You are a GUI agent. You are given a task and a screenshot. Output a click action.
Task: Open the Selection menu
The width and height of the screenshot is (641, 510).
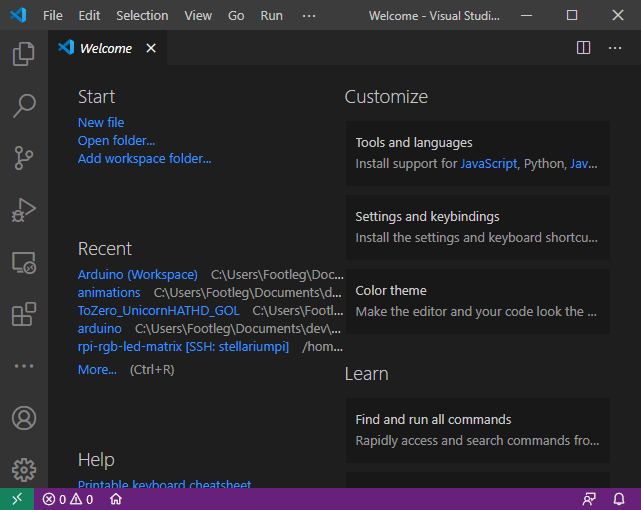click(x=142, y=16)
